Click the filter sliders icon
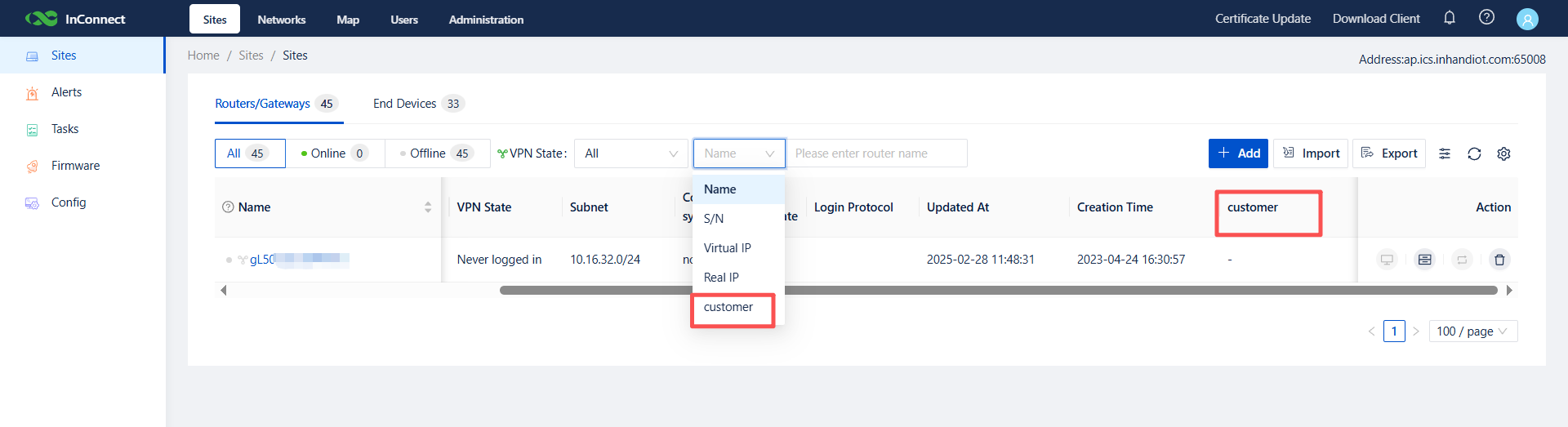 click(1445, 153)
